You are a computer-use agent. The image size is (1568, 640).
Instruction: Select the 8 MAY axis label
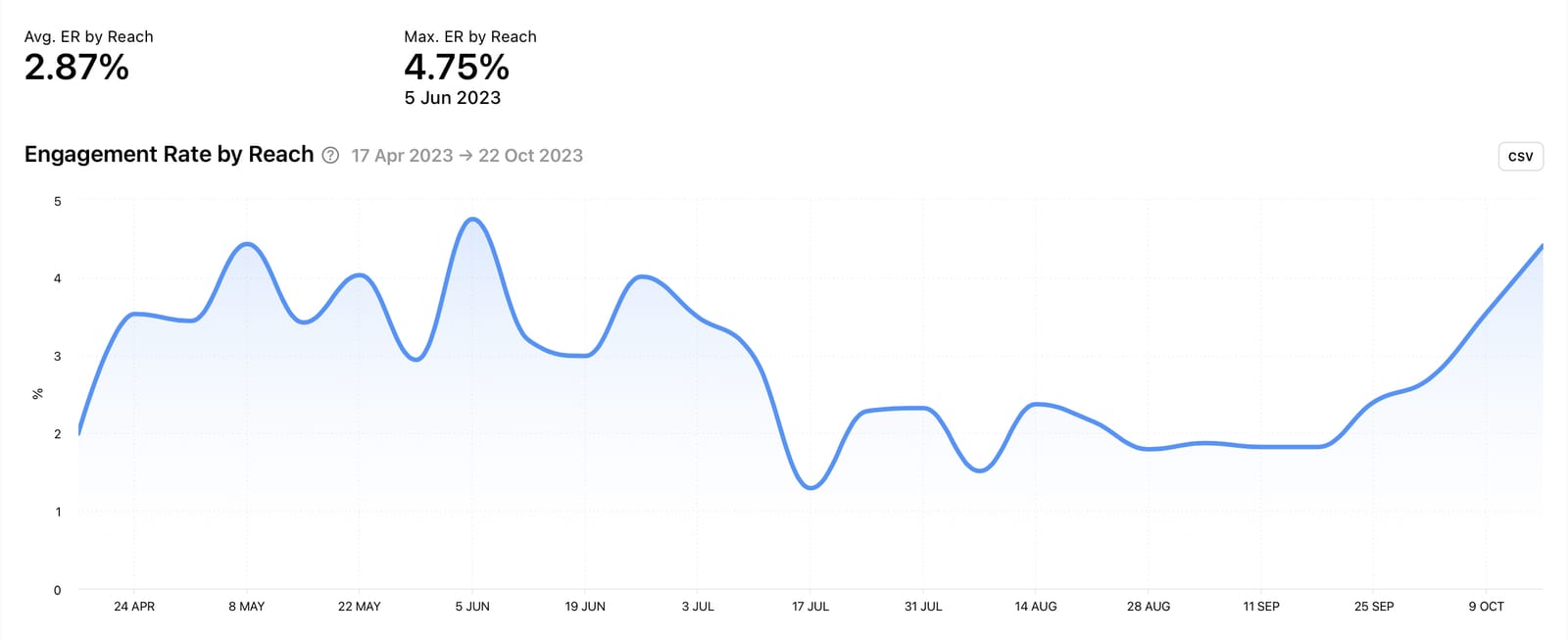coord(249,606)
